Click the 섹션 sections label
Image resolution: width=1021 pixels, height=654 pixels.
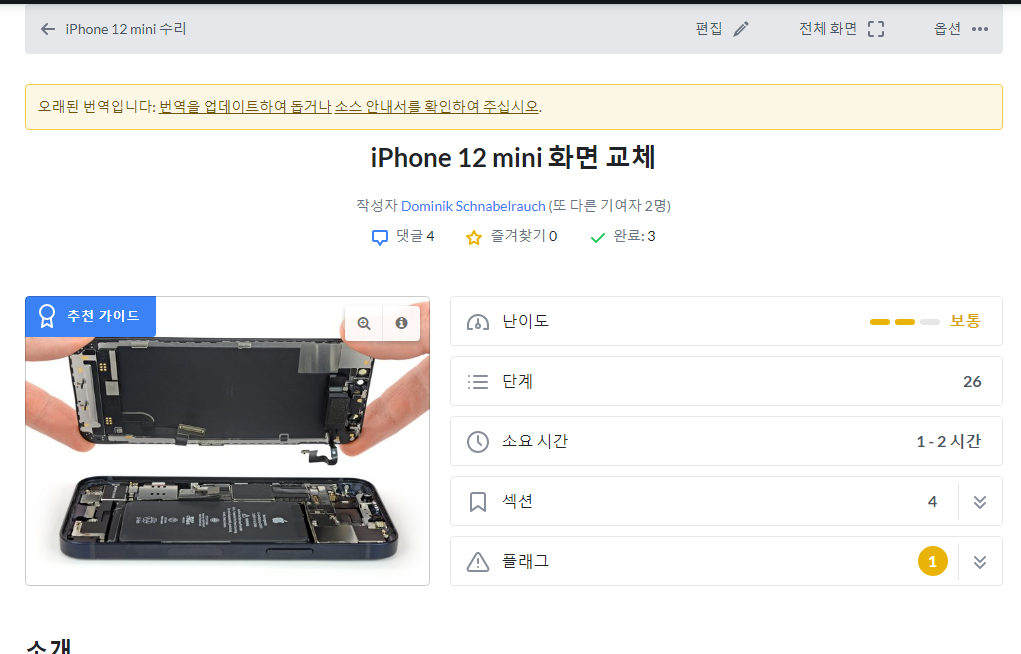coord(518,501)
